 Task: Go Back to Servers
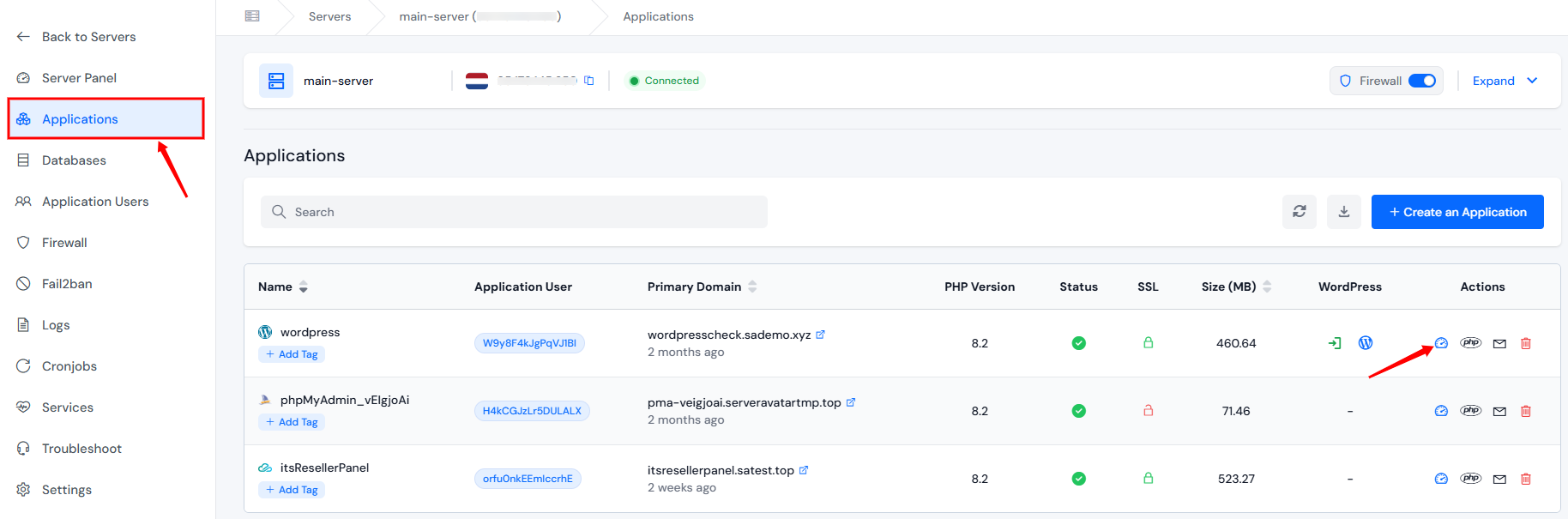click(x=76, y=37)
